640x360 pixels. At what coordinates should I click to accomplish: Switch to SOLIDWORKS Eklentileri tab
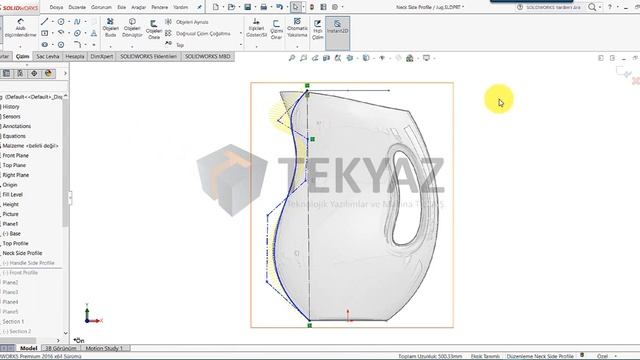pyautogui.click(x=149, y=56)
